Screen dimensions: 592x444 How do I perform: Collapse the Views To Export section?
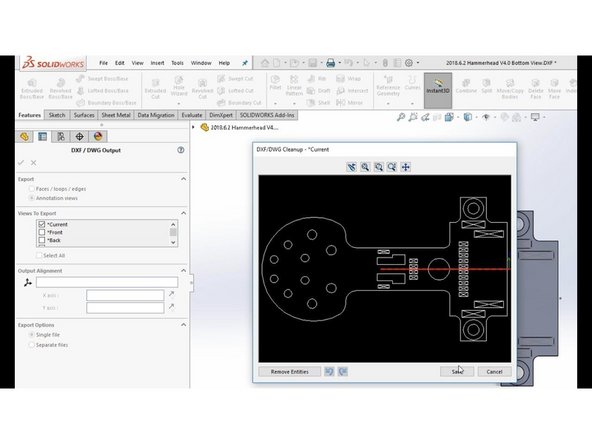click(183, 213)
